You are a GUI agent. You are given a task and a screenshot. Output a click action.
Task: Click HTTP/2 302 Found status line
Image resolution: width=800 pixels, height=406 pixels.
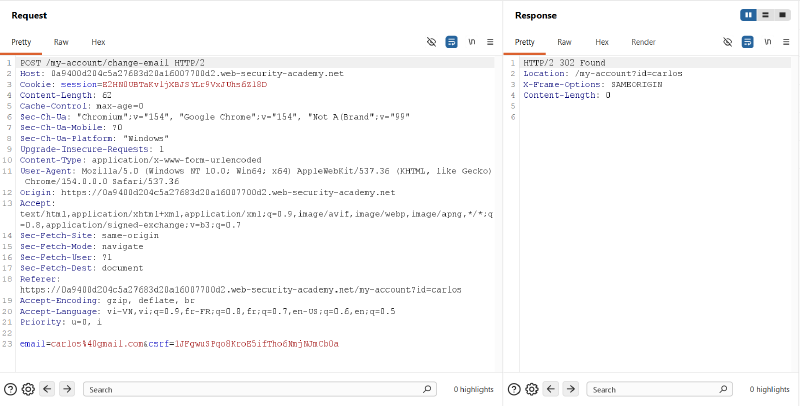pos(564,63)
